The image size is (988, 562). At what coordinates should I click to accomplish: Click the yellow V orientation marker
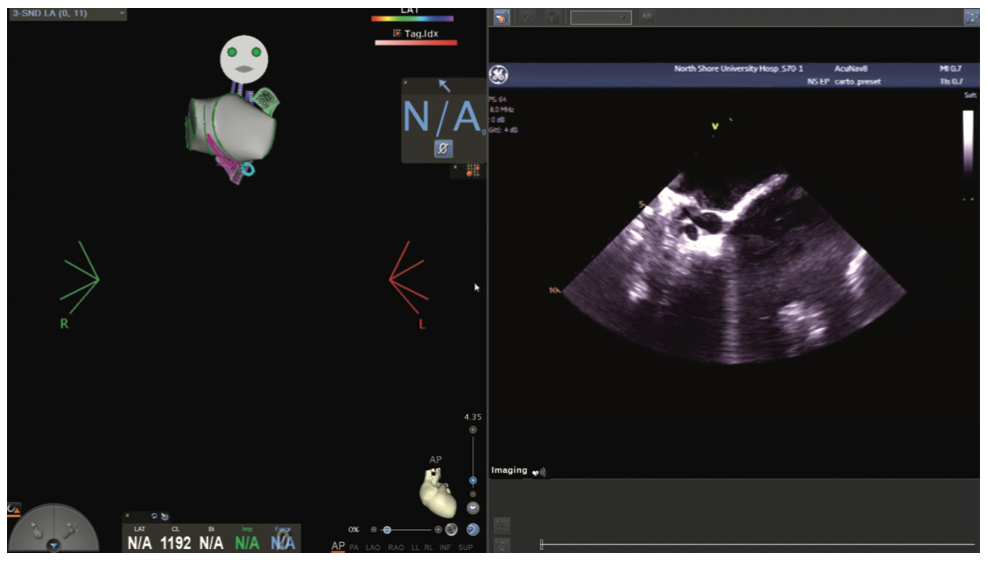click(715, 127)
